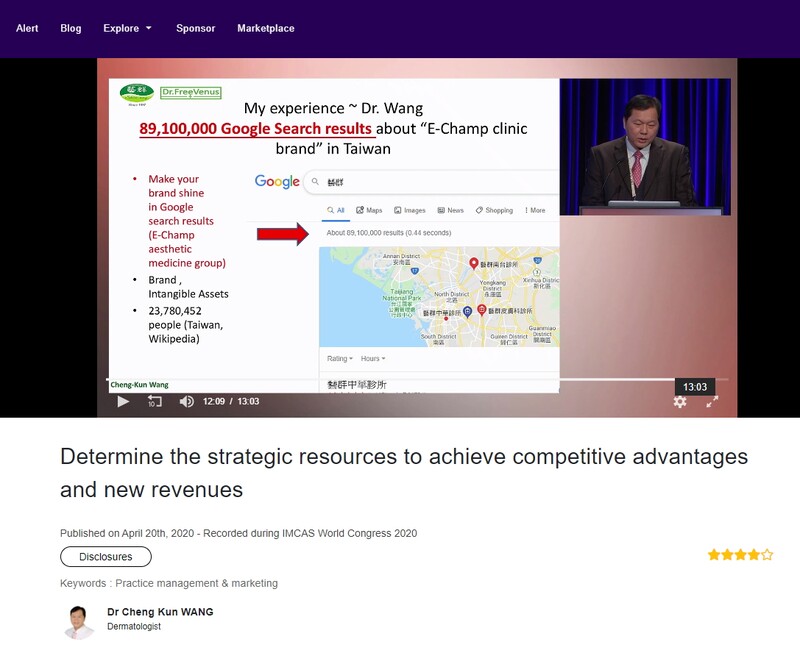Viewport: 800px width, 653px height.
Task: Expand the Explore dropdown menu
Action: tap(128, 29)
